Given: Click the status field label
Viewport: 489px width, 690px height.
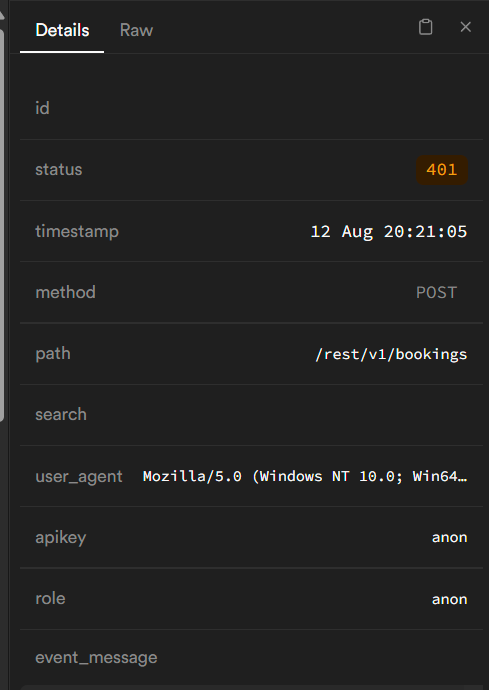Looking at the screenshot, I should click(x=59, y=169).
